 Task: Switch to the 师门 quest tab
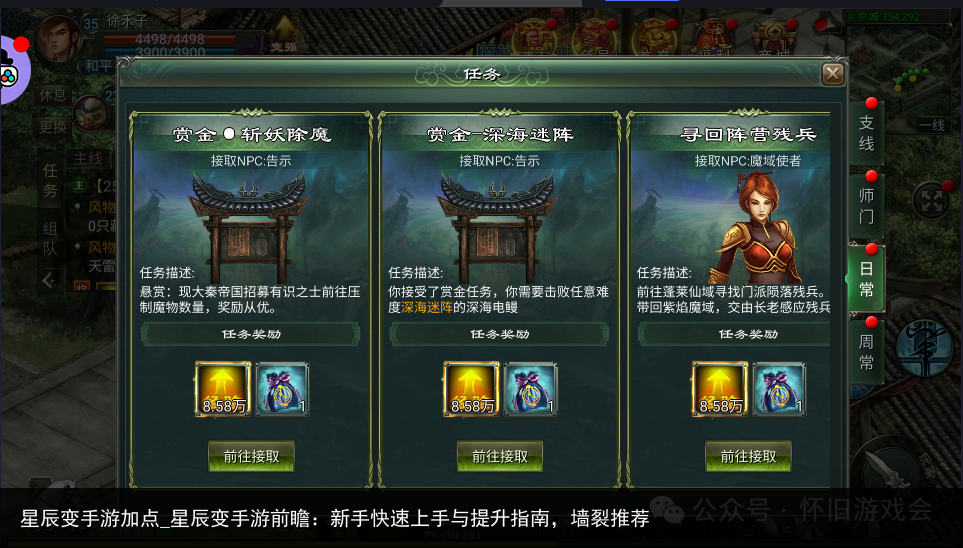(x=867, y=206)
